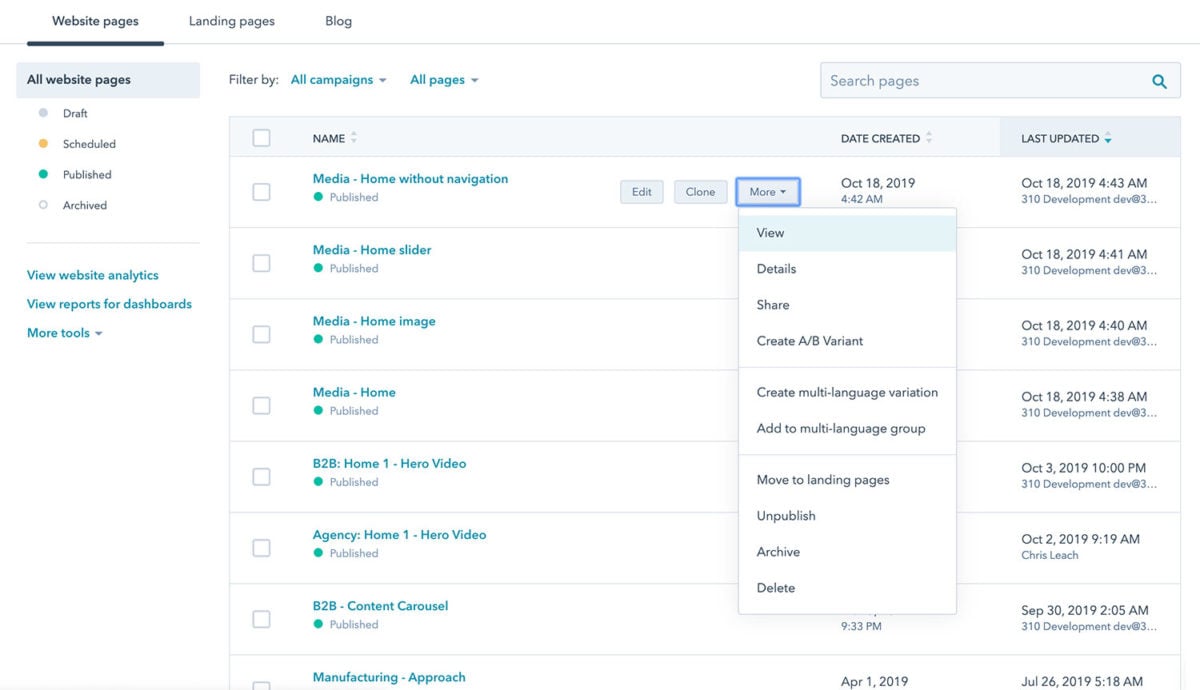Select Delete from the menu
The image size is (1200, 690).
[847, 588]
